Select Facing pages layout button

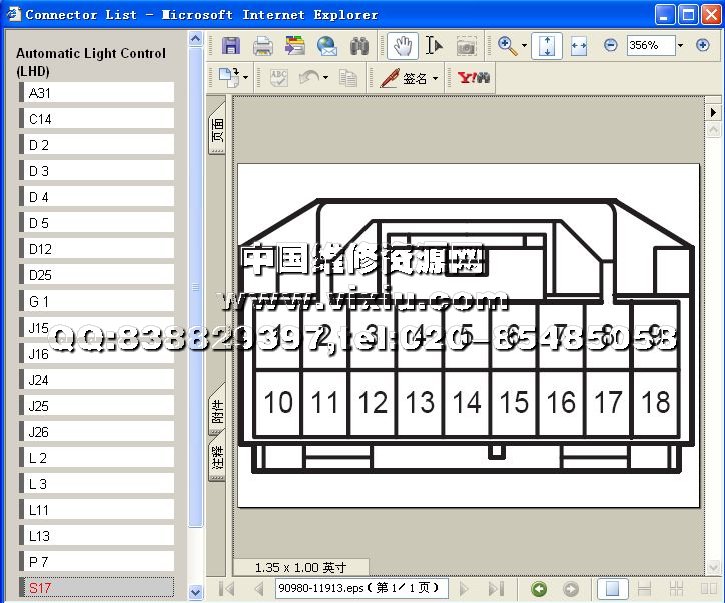708,589
